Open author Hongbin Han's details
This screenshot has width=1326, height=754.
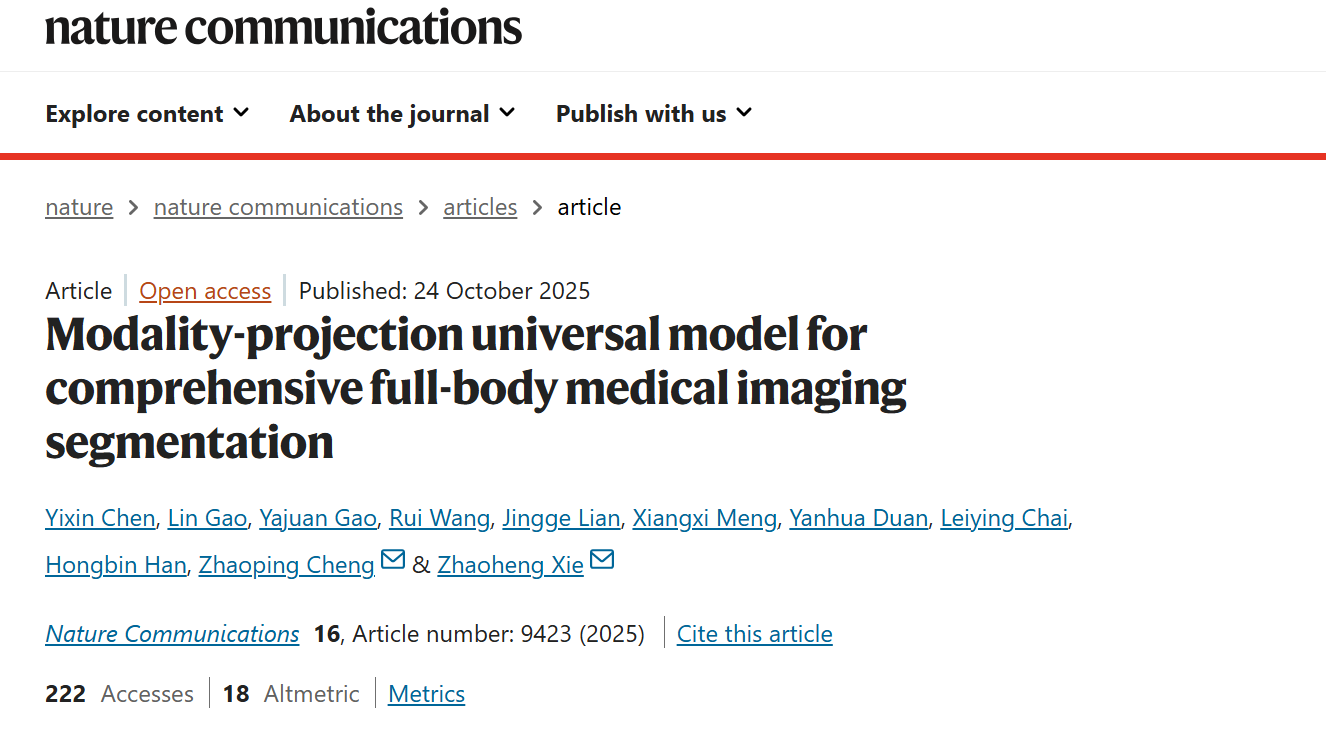[116, 565]
